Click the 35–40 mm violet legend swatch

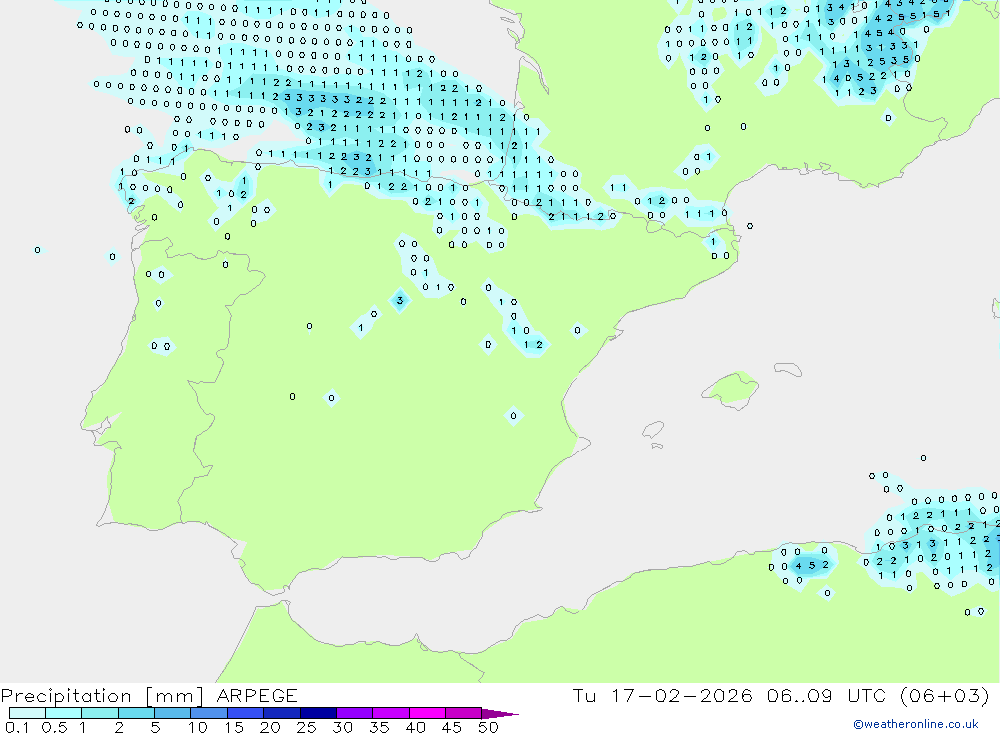(391, 713)
